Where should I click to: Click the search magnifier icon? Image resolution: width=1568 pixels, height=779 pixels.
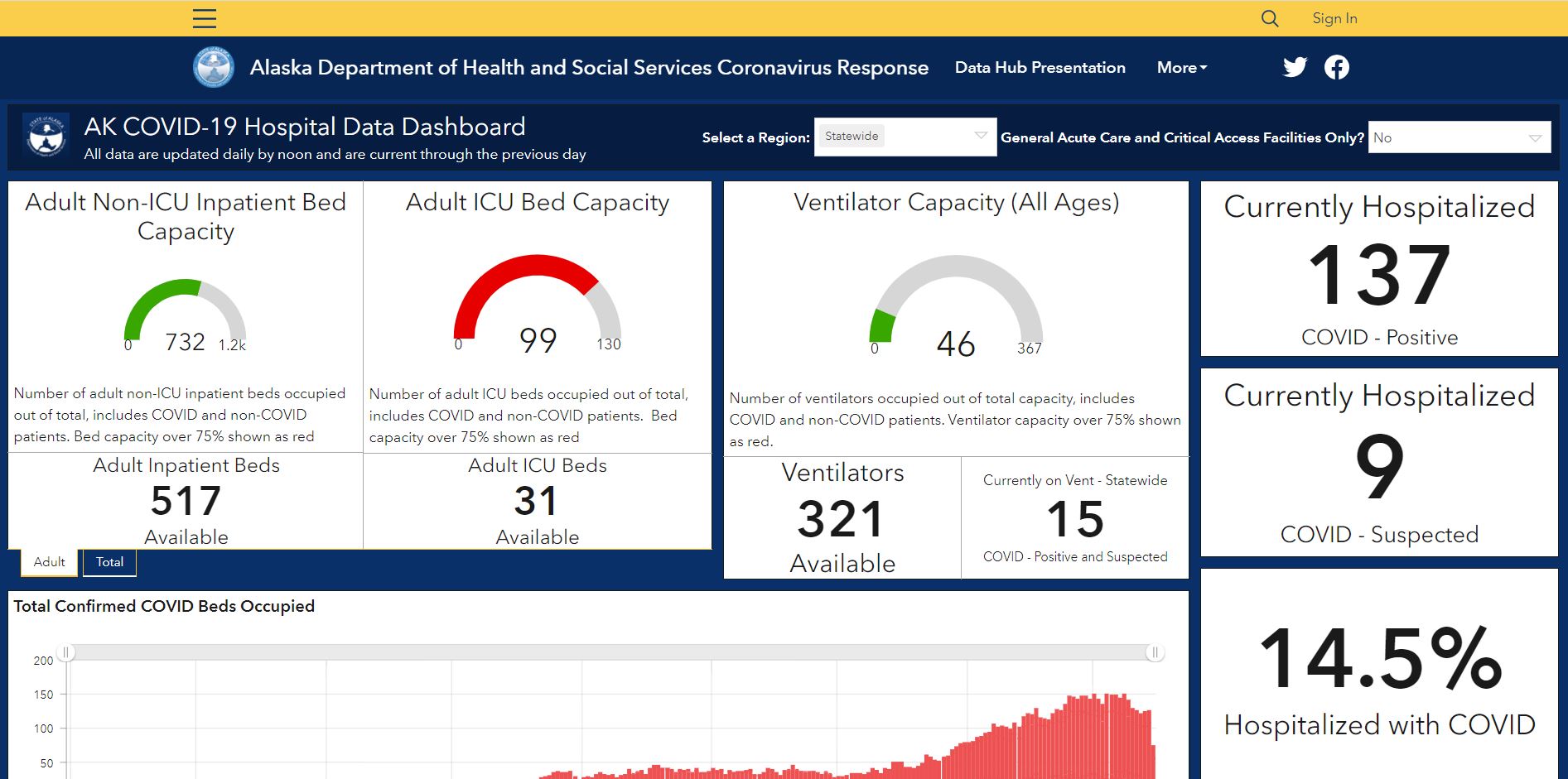pos(1270,18)
